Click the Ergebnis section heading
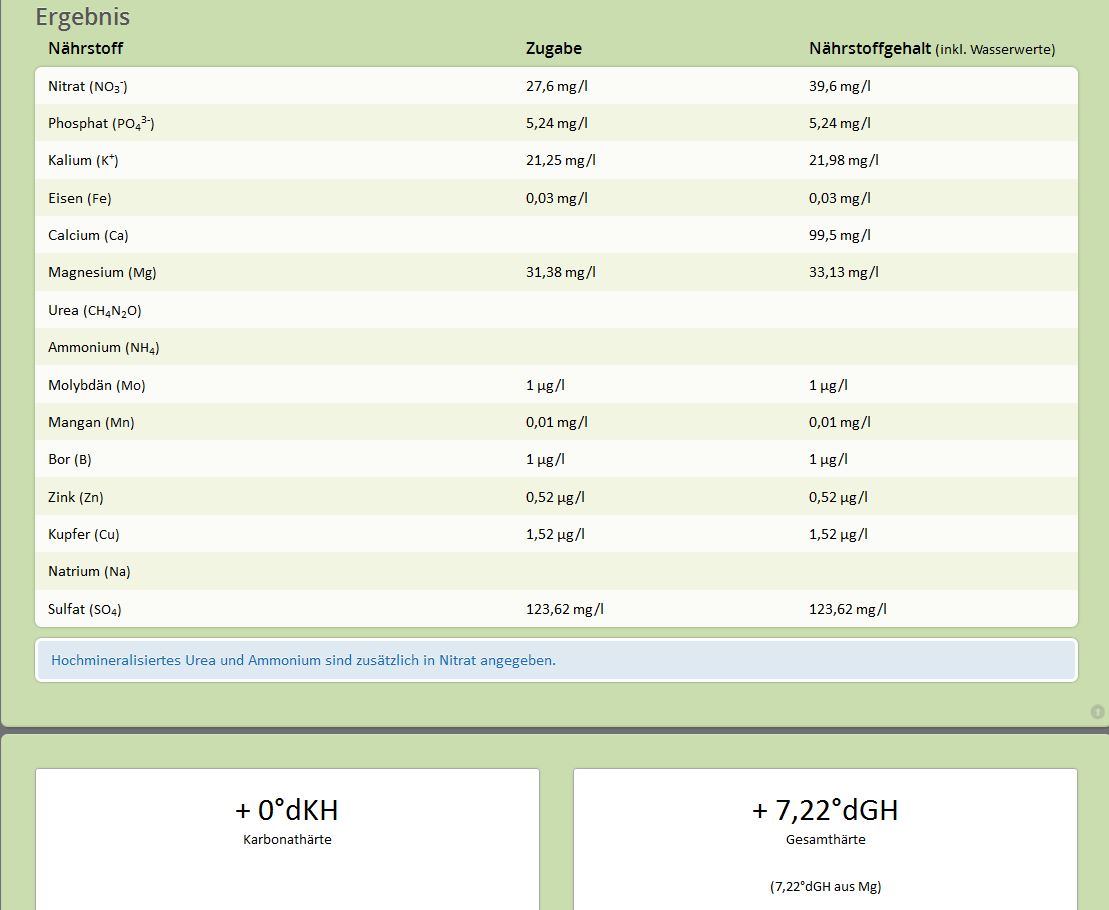Viewport: 1109px width, 910px height. (x=82, y=17)
